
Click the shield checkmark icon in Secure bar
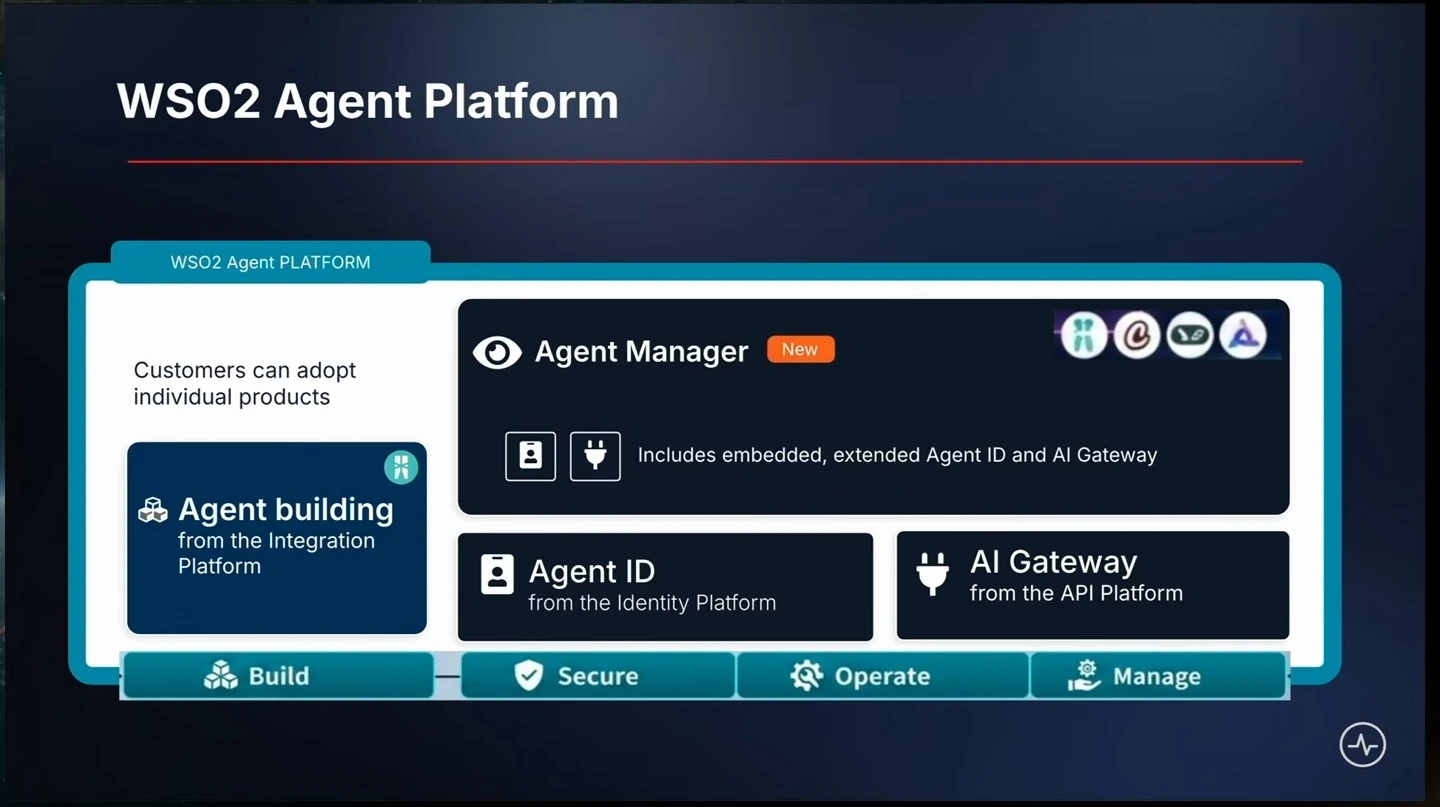pyautogui.click(x=528, y=676)
